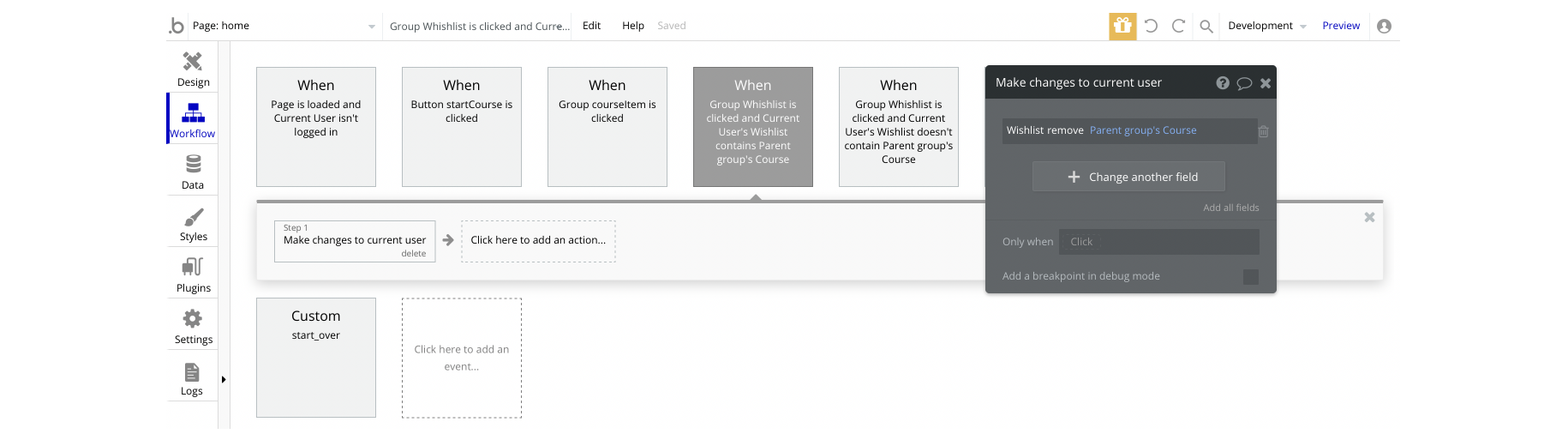Click the gift box icon
This screenshot has width=1568, height=434.
[1122, 26]
